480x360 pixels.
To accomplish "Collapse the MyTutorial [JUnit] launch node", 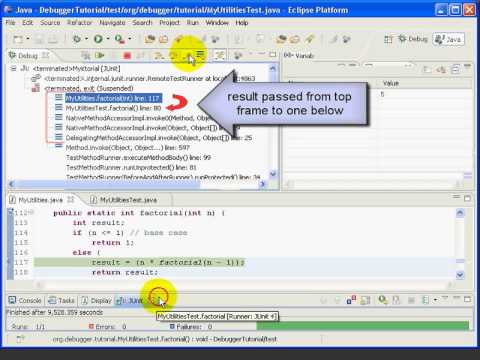I will [x=14, y=69].
